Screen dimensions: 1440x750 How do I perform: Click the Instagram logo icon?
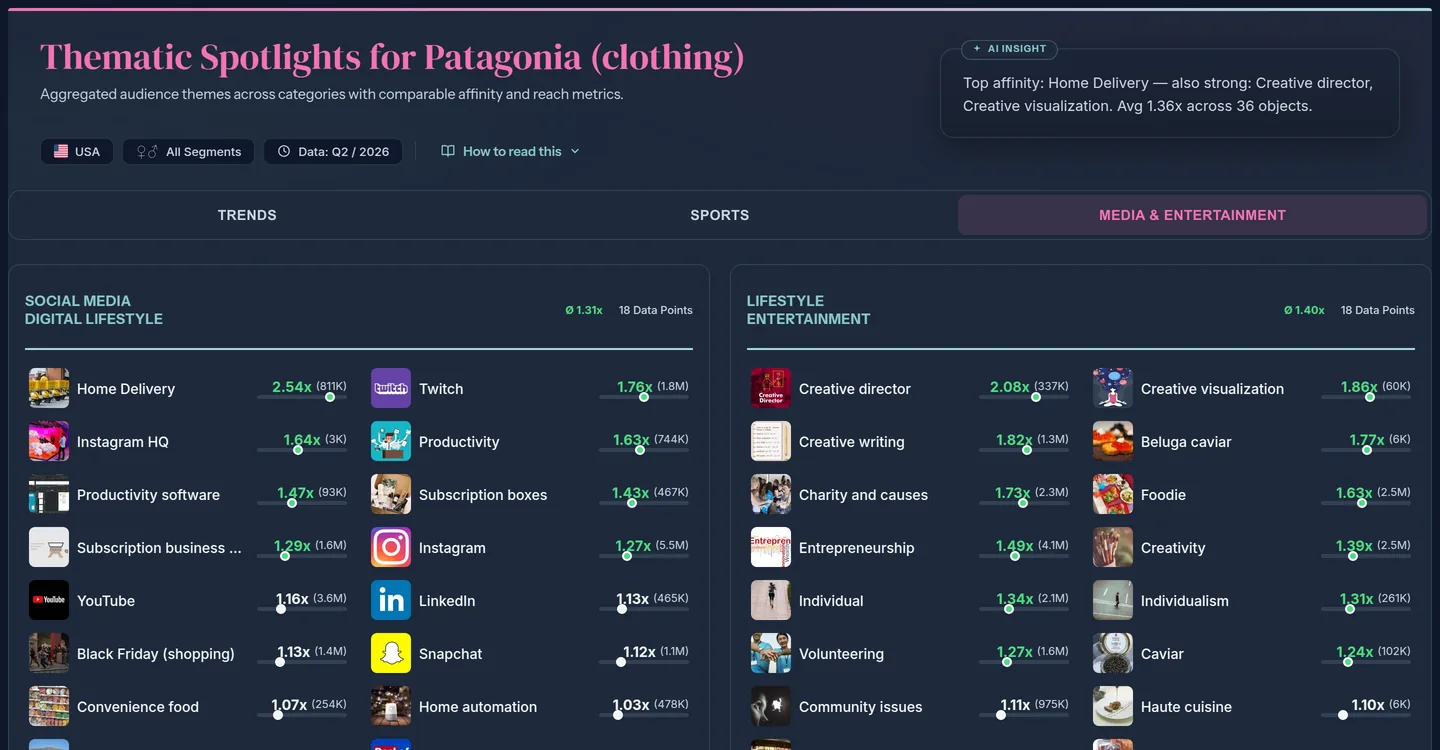pos(391,547)
